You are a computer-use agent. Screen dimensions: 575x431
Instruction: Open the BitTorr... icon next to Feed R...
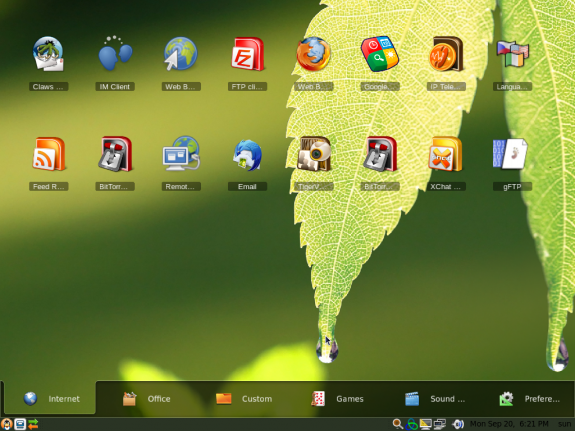(x=115, y=154)
